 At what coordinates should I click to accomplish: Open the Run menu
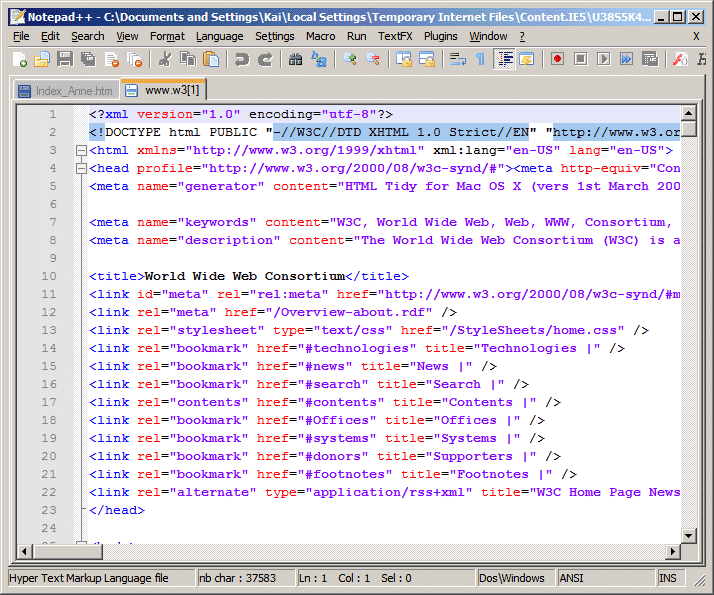coord(357,36)
